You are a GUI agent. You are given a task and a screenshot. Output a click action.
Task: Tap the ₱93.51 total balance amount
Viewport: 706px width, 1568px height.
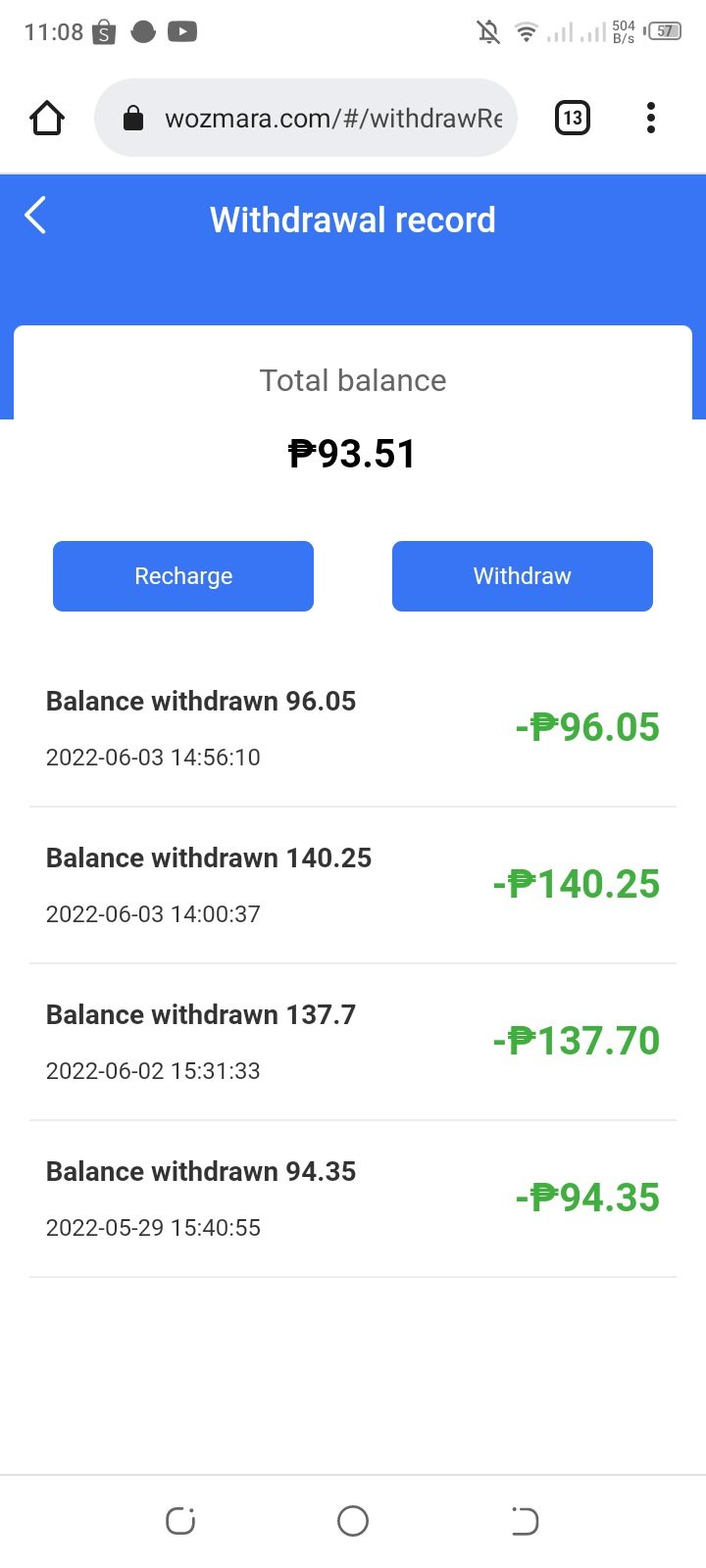[353, 454]
